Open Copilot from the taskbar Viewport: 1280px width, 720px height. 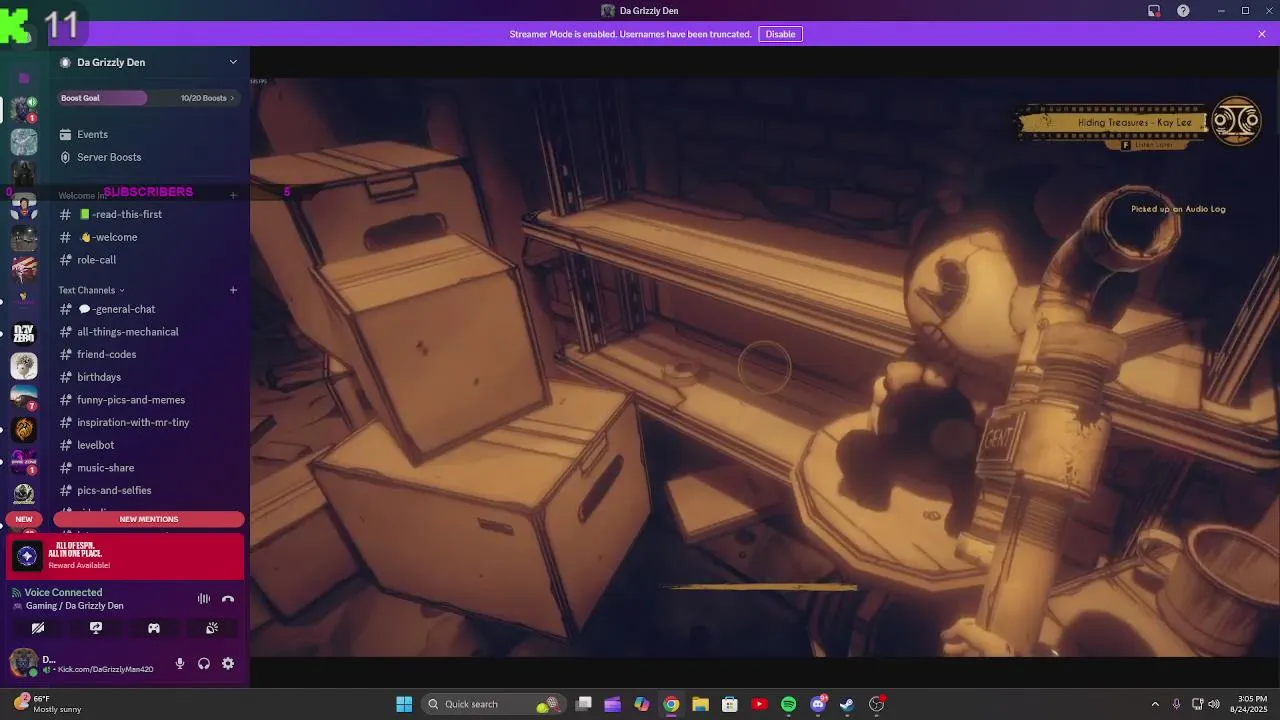(x=642, y=704)
